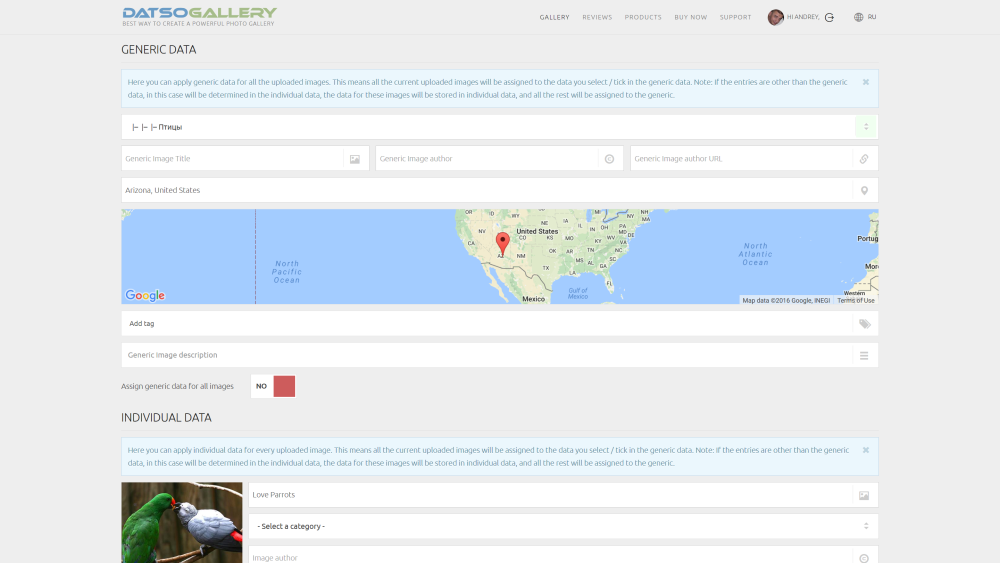Screen dimensions: 1000x563
Task: Click the link icon in author URL field
Action: 864,159
